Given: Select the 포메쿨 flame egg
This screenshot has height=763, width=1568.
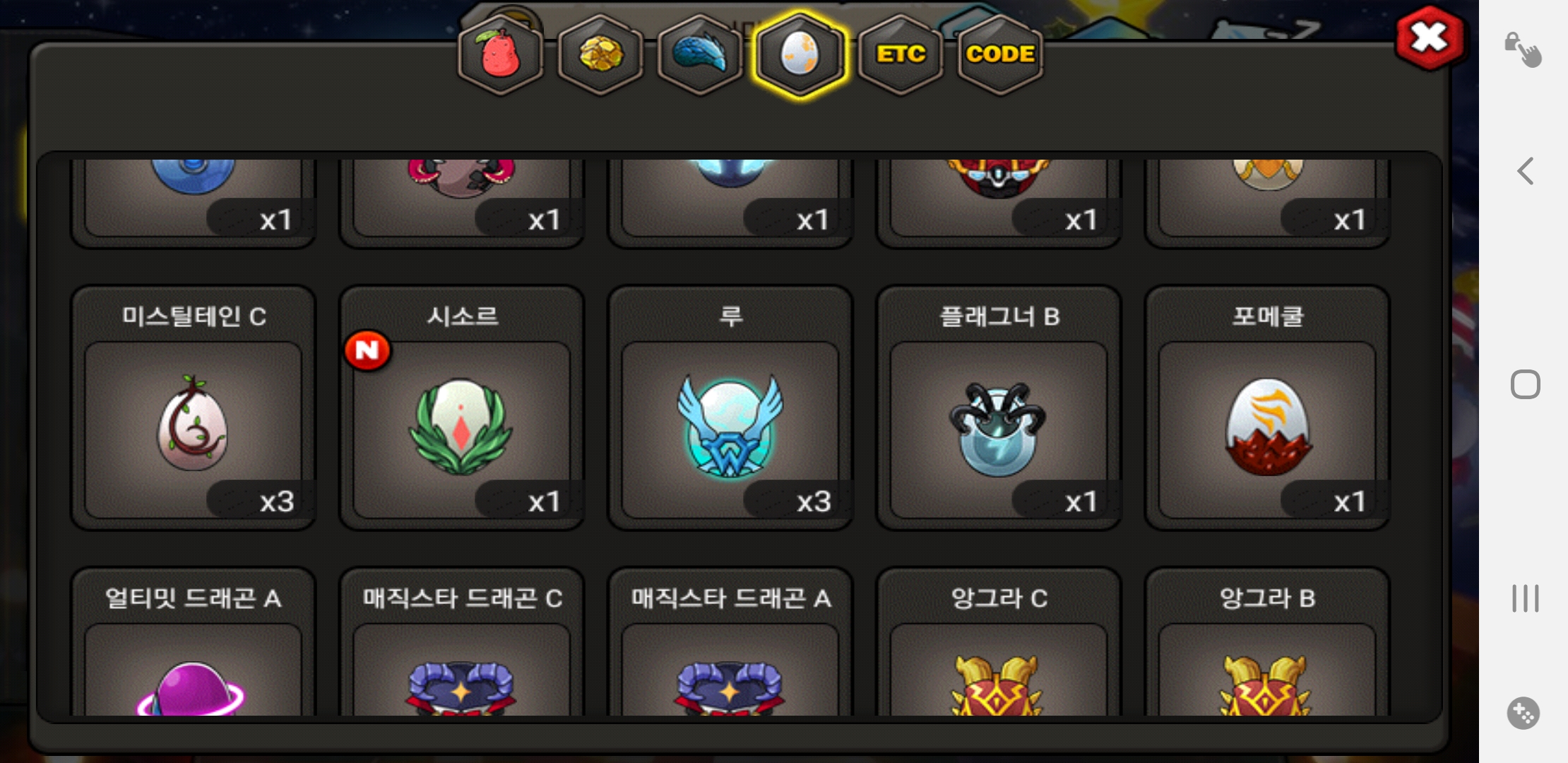Looking at the screenshot, I should (1267, 408).
